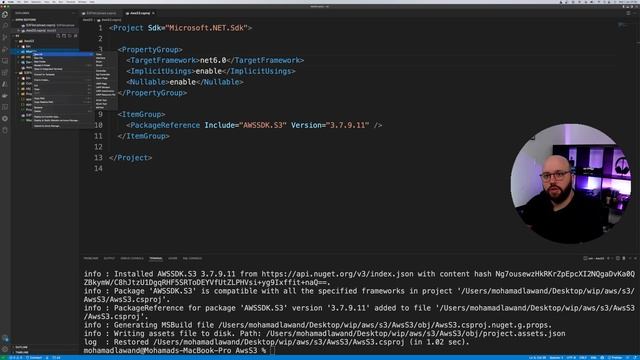Image resolution: width=640 pixels, height=360 pixels.
Task: Click Refresh Explorer icon in explorer header
Action: [70, 36]
